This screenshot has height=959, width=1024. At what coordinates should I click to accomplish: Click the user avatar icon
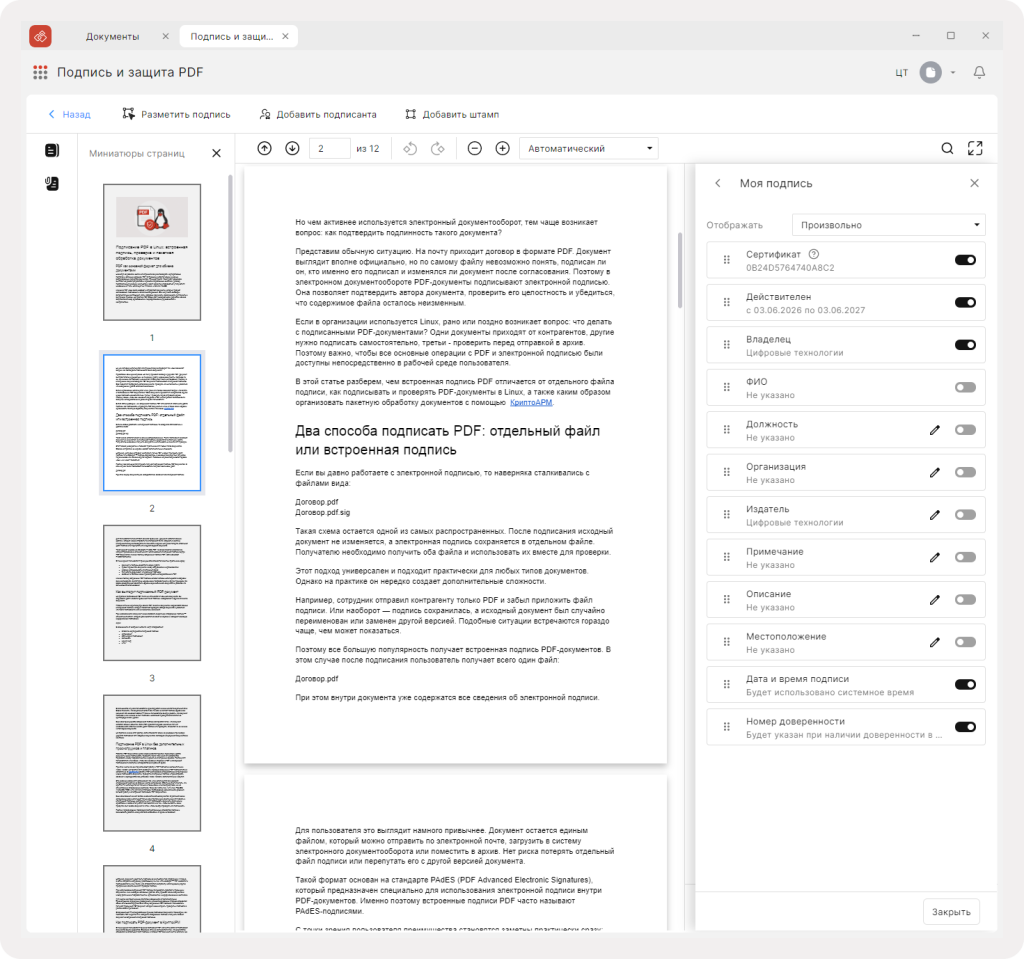coord(931,73)
